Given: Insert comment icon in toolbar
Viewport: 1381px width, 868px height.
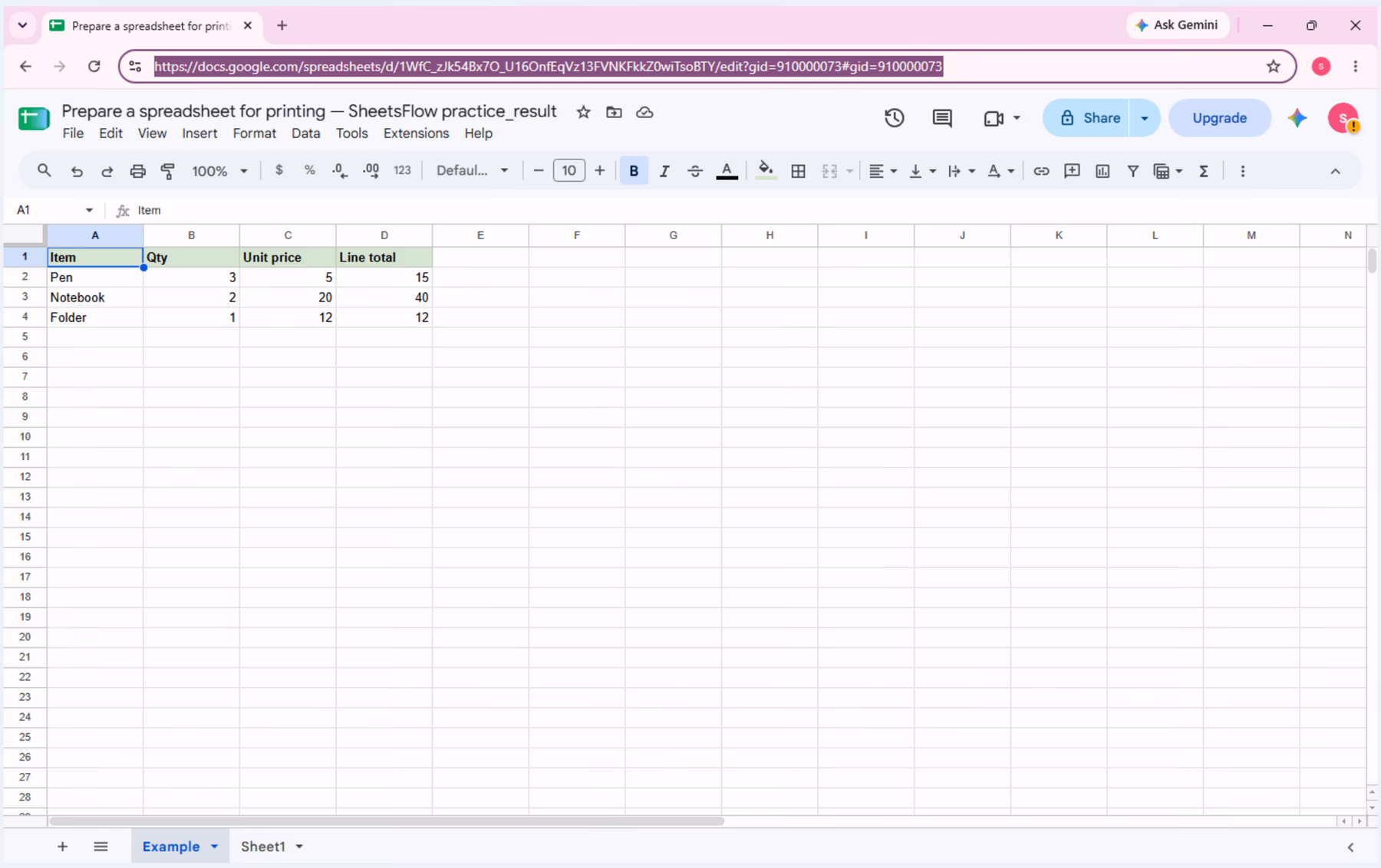Looking at the screenshot, I should tap(1072, 171).
